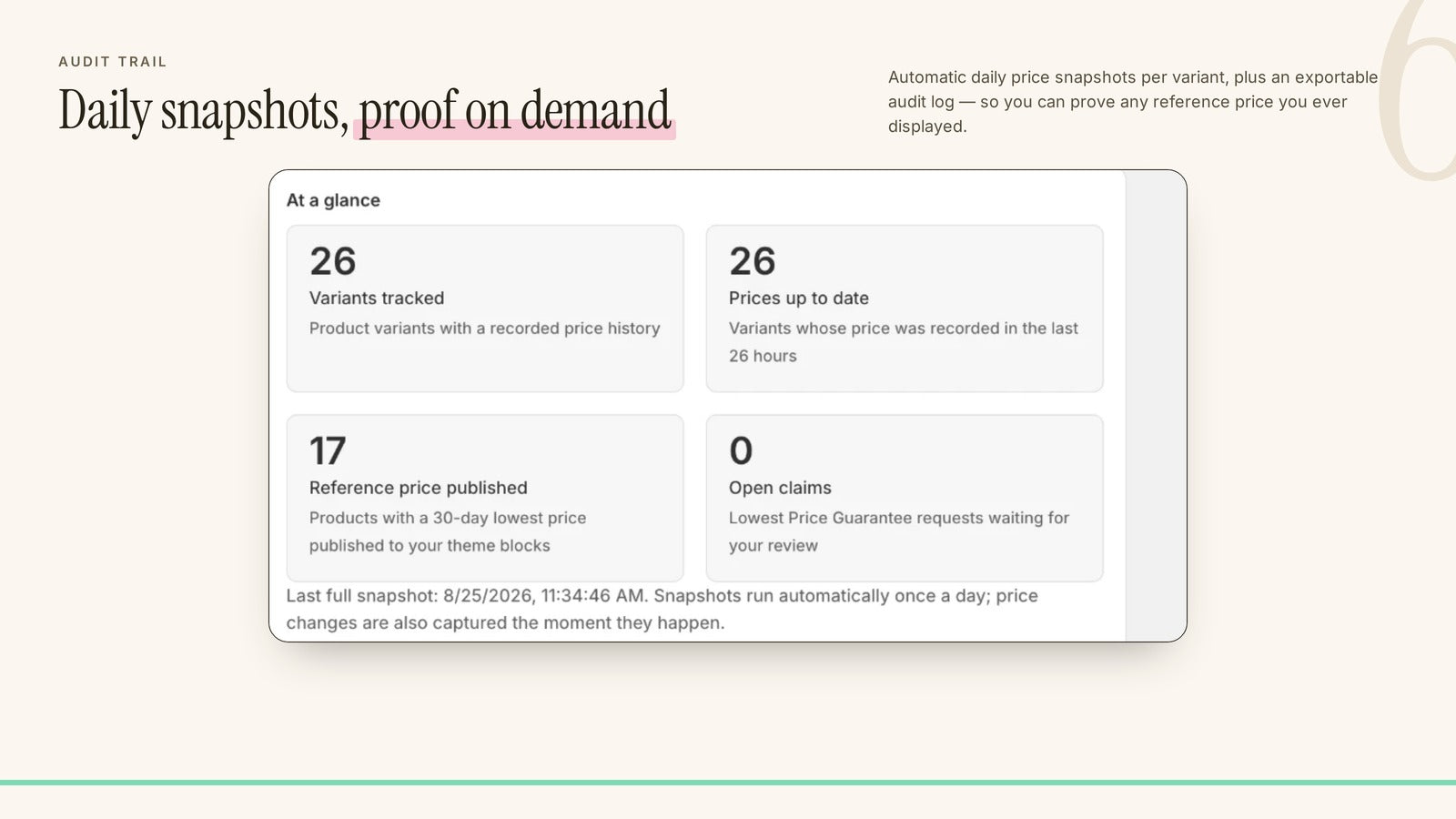Click the grey panel beside the cards
1456x819 pixels.
(1156, 406)
